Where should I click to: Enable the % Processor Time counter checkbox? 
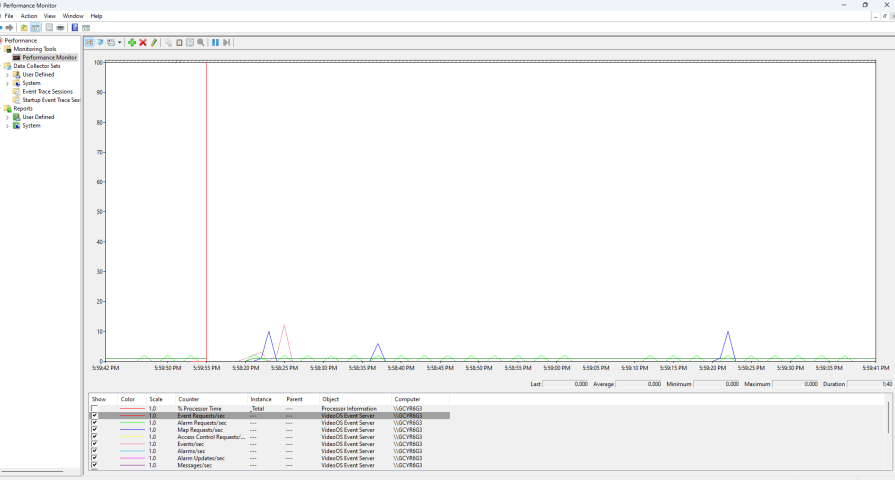(95, 409)
